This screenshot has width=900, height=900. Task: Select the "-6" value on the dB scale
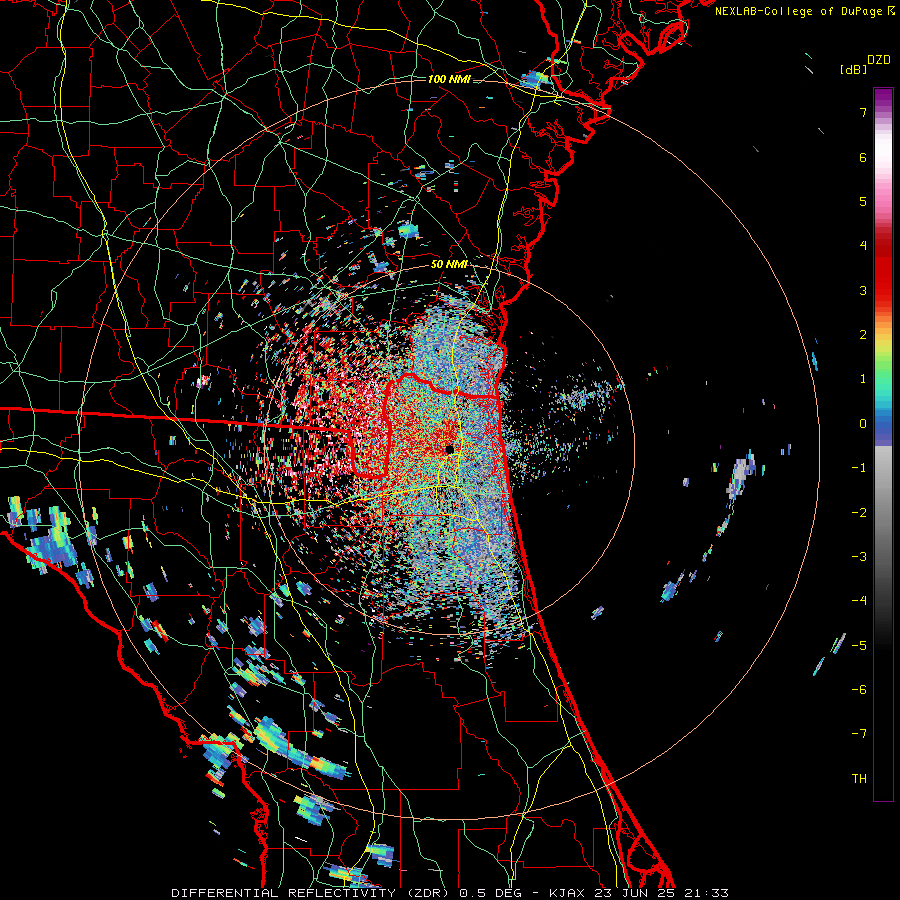pyautogui.click(x=859, y=690)
